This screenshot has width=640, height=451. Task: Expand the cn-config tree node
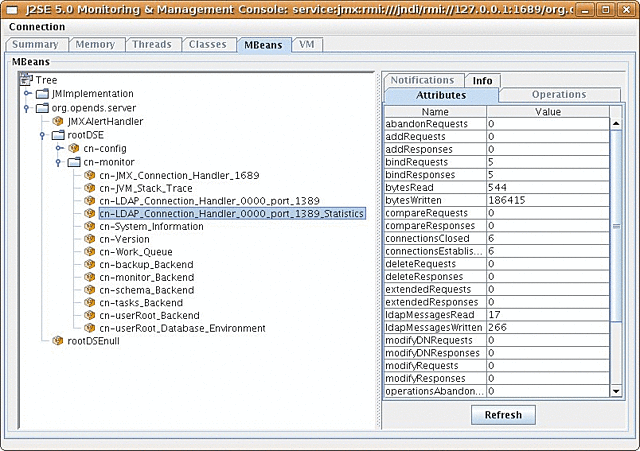tap(60, 148)
